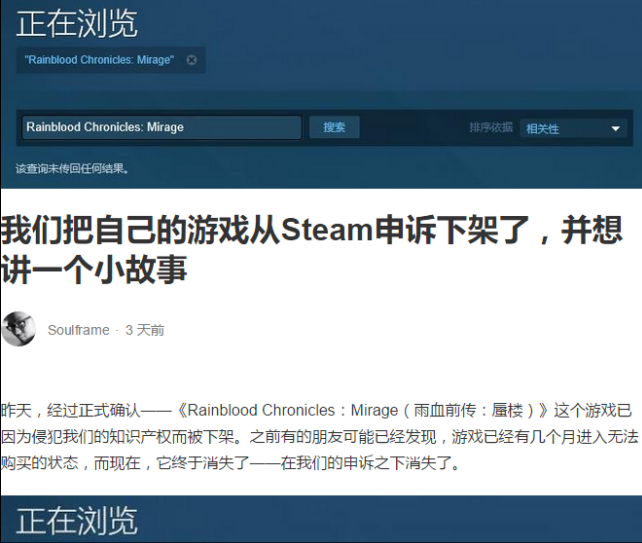Click the 搜索 search button
The height and width of the screenshot is (543, 642).
(x=334, y=127)
